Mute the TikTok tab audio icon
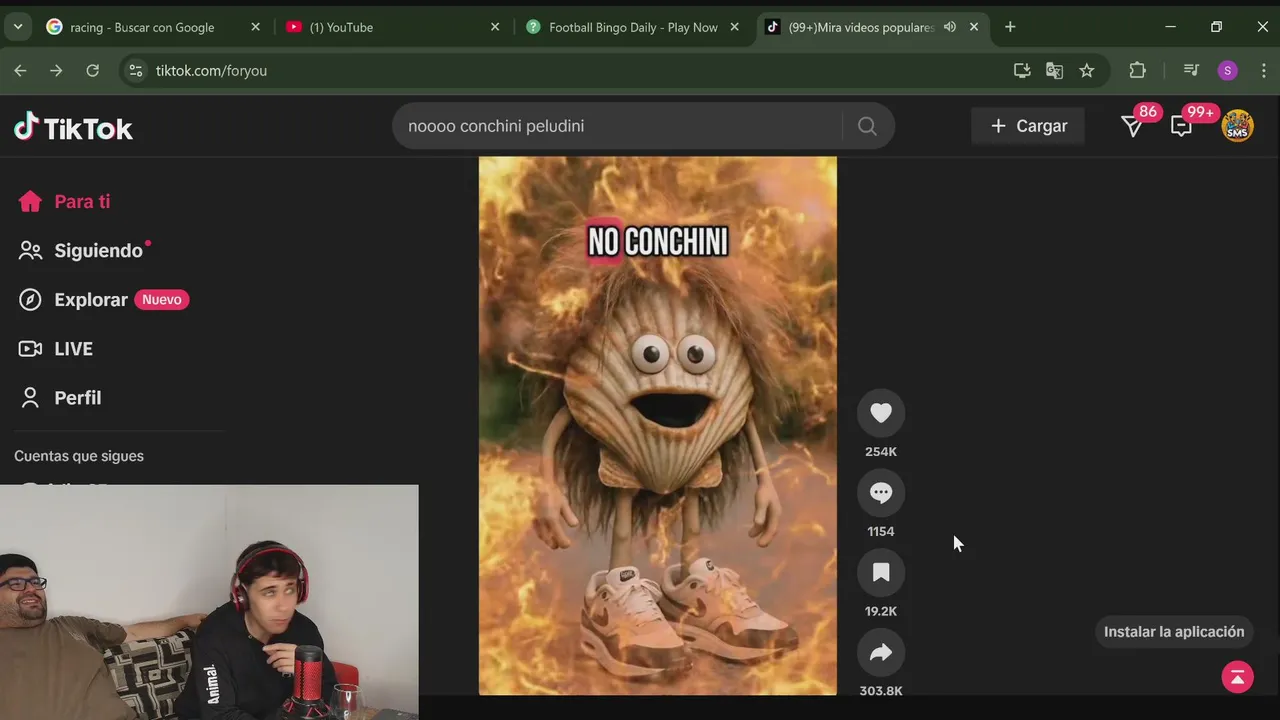The height and width of the screenshot is (720, 1280). pyautogui.click(x=949, y=27)
